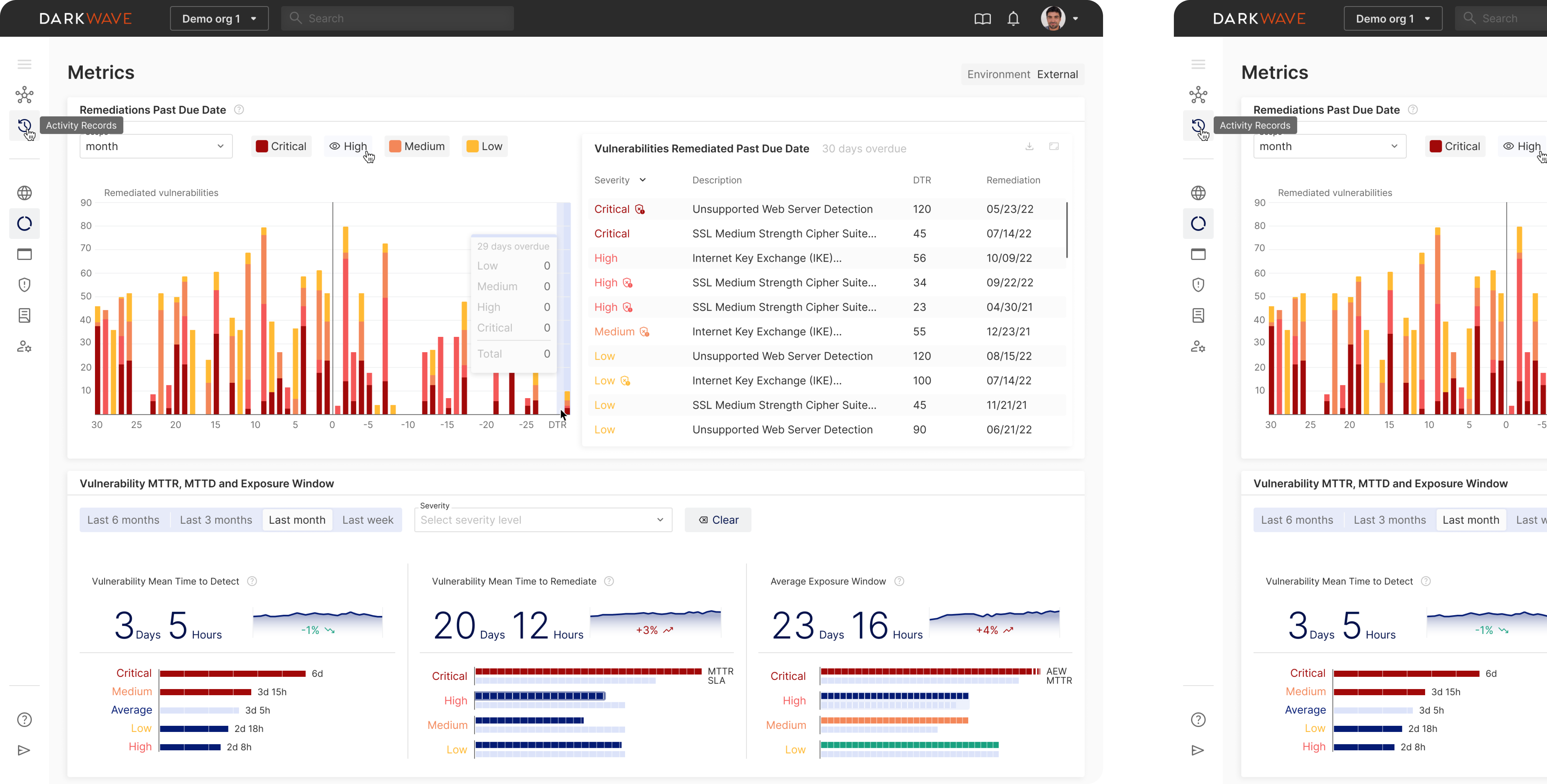Viewport: 1547px width, 784px height.
Task: Open the globe icon in sidebar
Action: (24, 193)
